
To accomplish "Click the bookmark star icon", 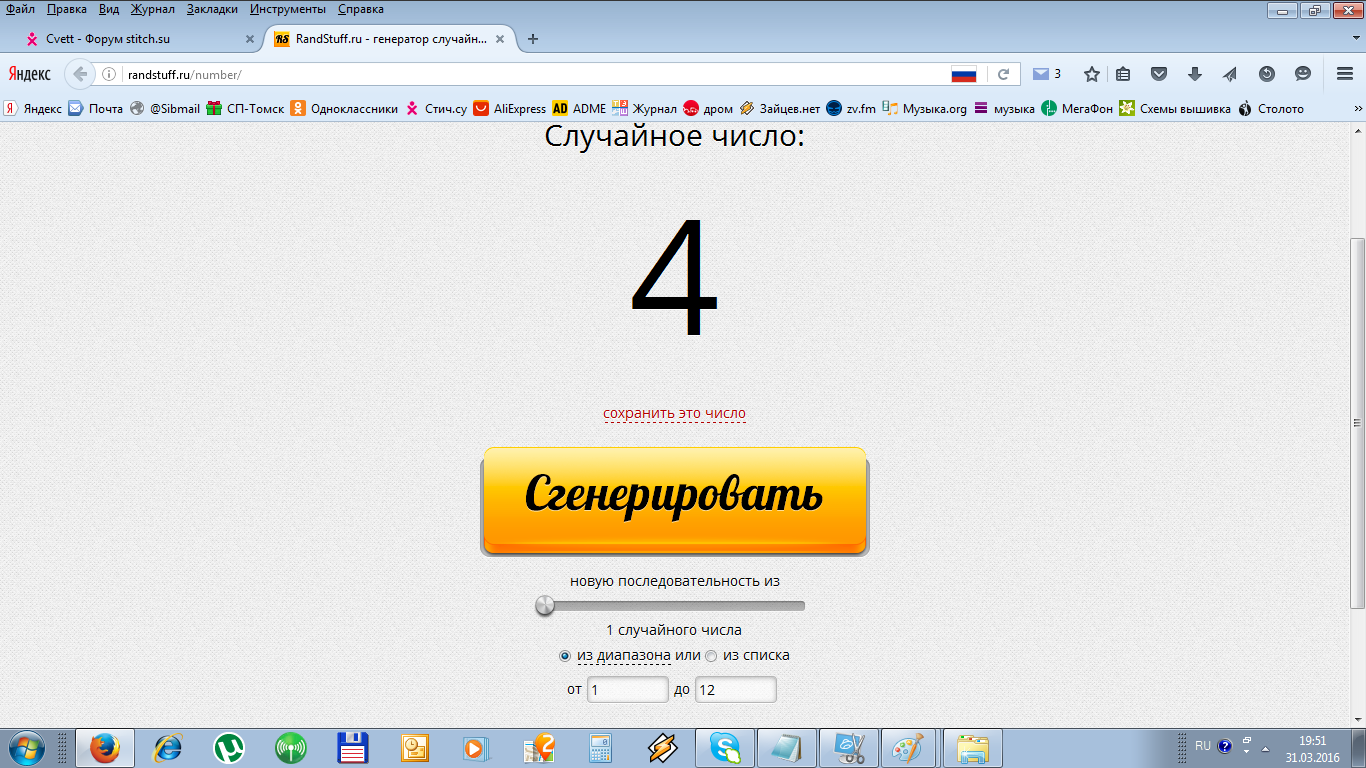I will (x=1092, y=74).
